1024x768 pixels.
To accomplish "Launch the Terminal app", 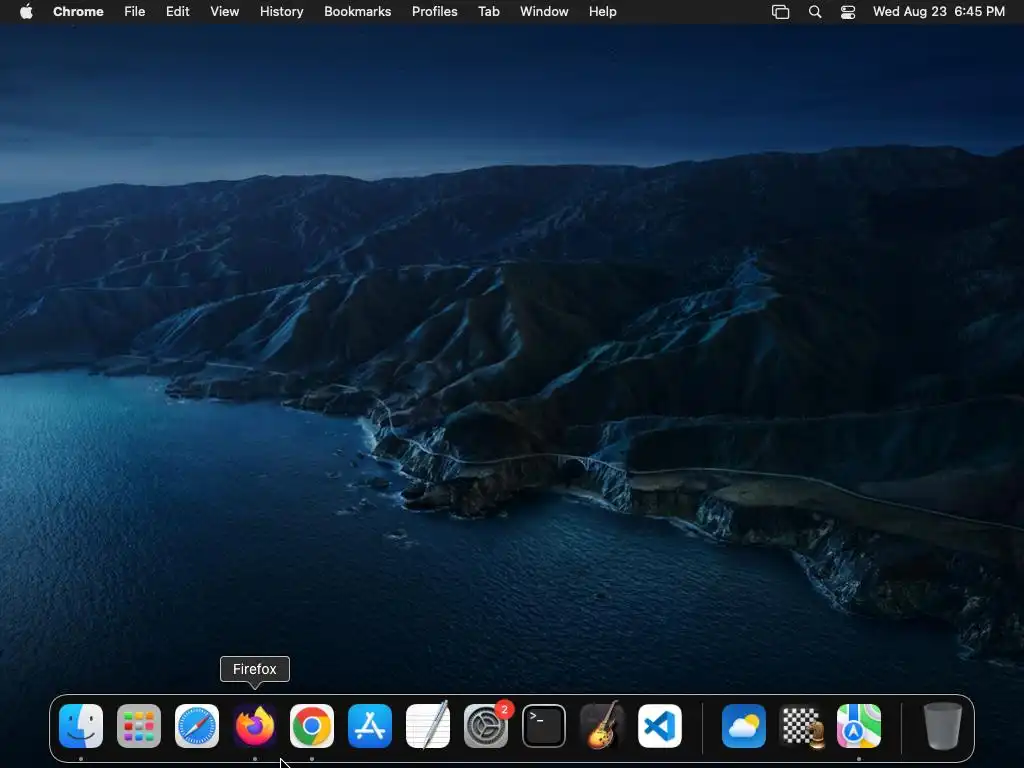I will pos(544,726).
